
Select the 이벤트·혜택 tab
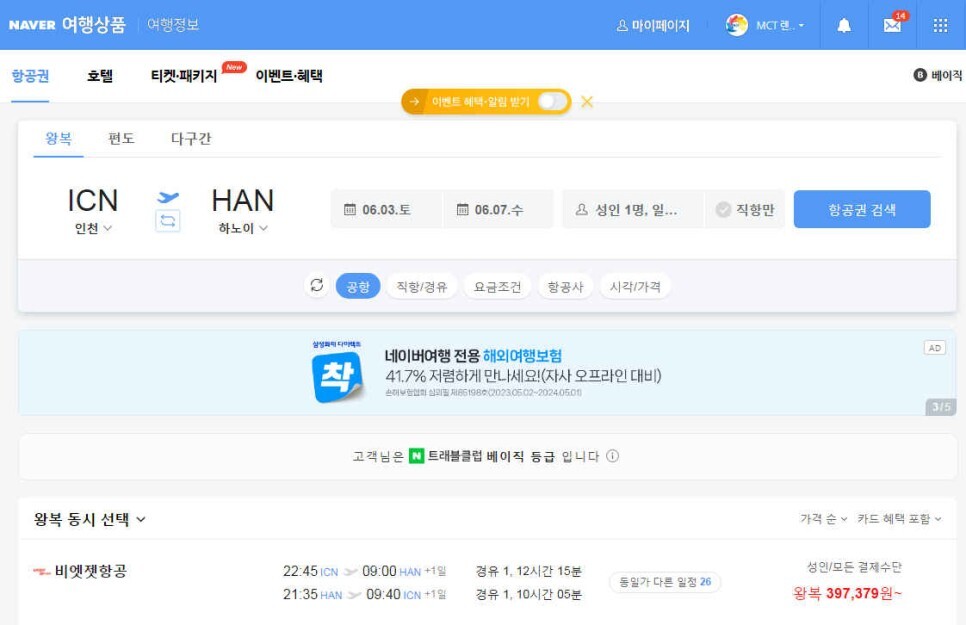tap(289, 76)
